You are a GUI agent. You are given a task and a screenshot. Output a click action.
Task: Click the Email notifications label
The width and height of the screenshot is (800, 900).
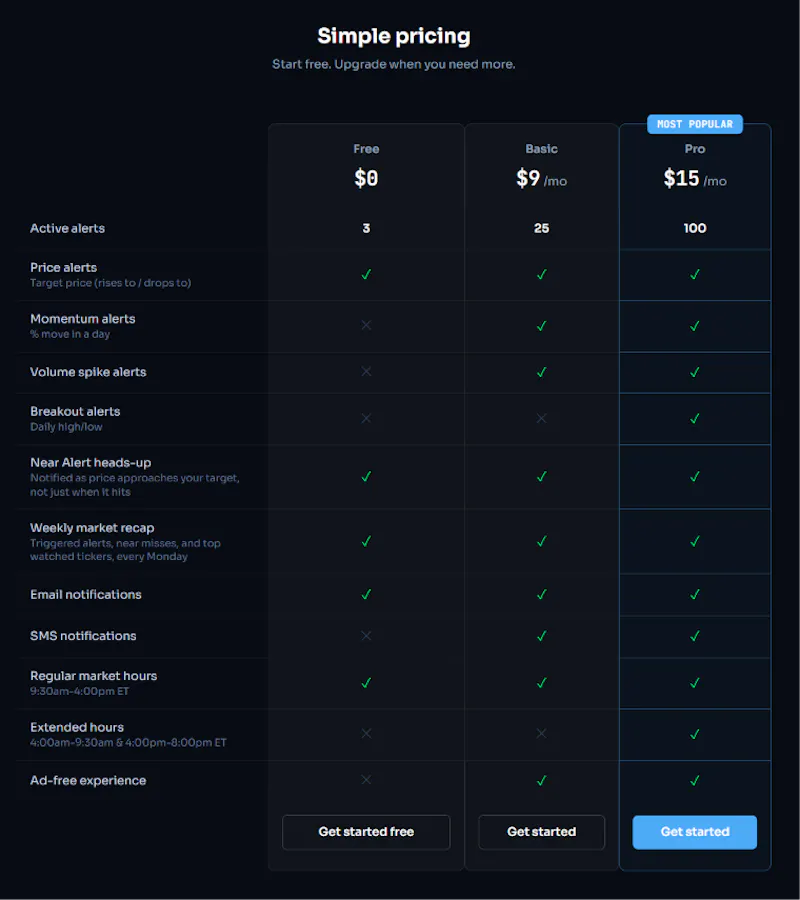(86, 595)
